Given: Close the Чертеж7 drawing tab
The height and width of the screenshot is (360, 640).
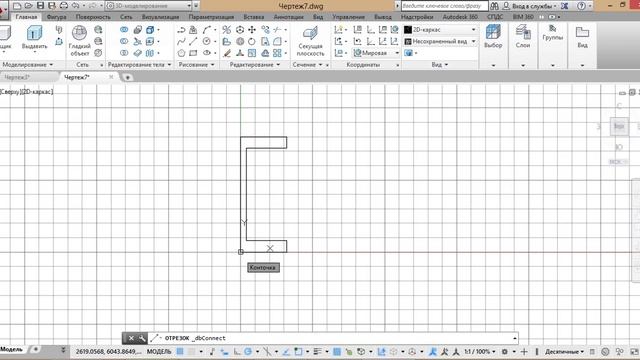Looking at the screenshot, I should (111, 77).
